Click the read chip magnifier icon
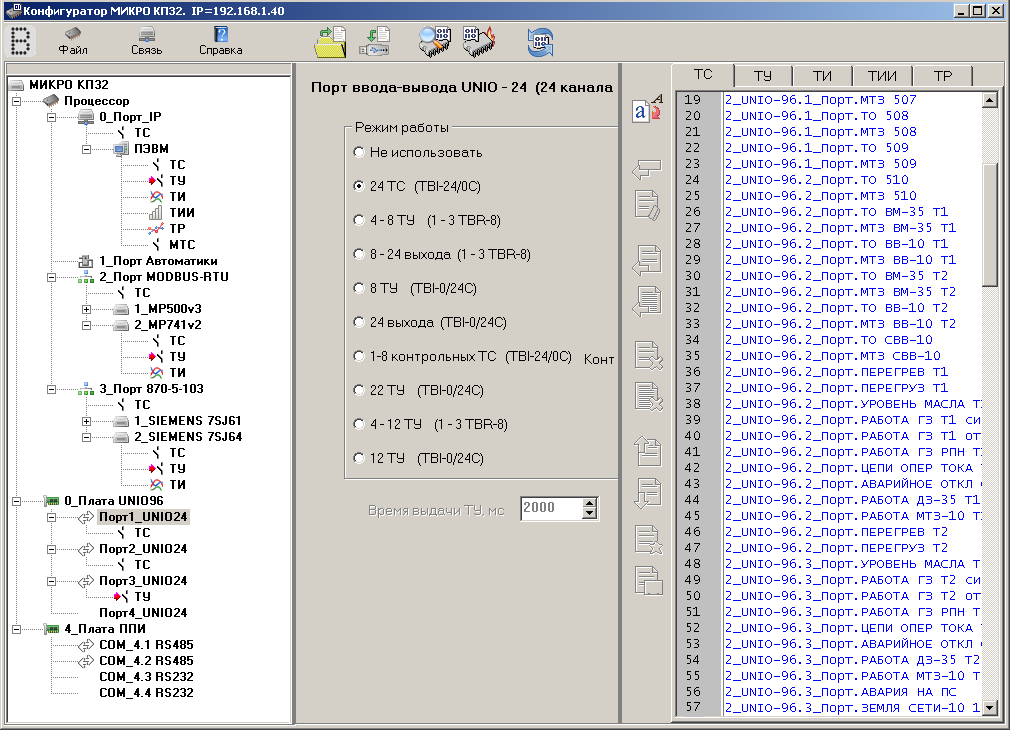Image resolution: width=1010 pixels, height=730 pixels. point(435,41)
